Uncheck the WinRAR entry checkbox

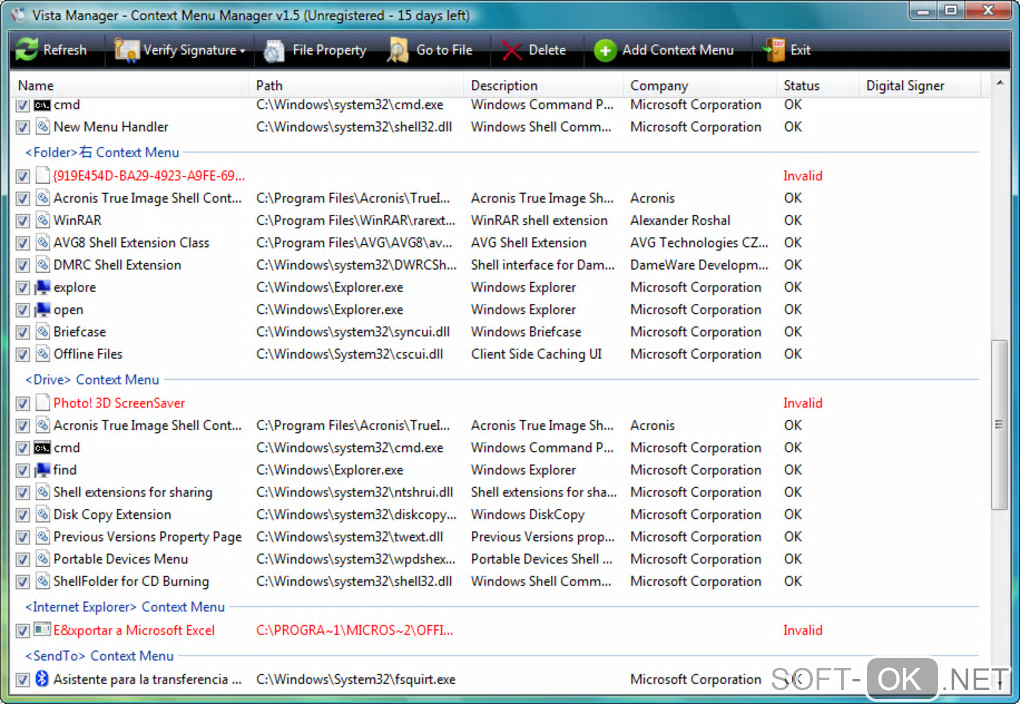(23, 221)
